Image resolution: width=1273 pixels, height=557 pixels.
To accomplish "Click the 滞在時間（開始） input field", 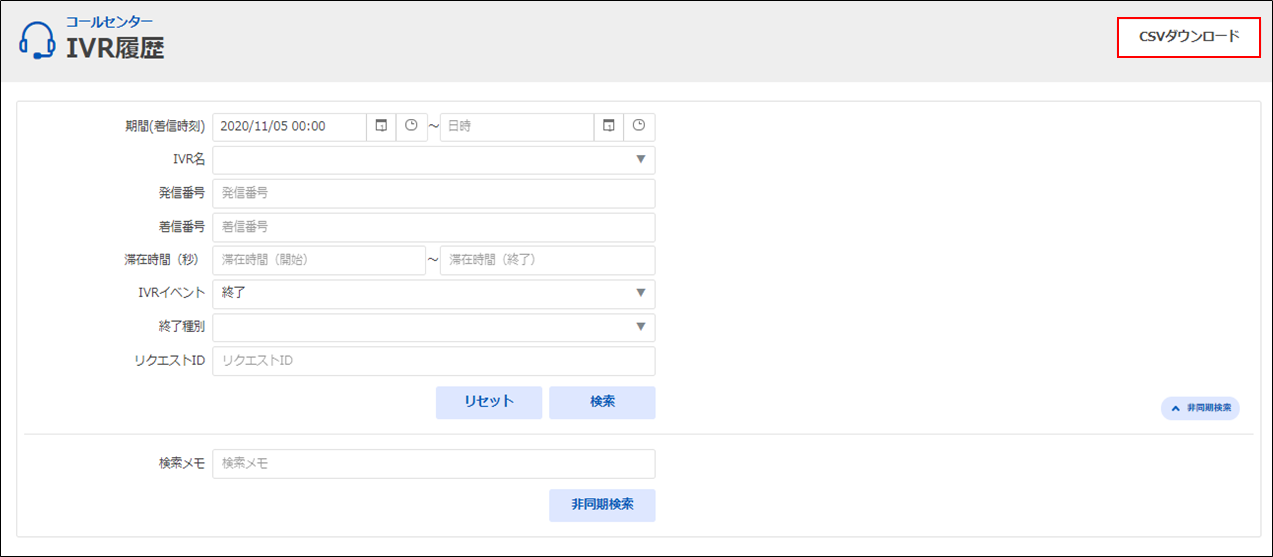I will coord(319,260).
